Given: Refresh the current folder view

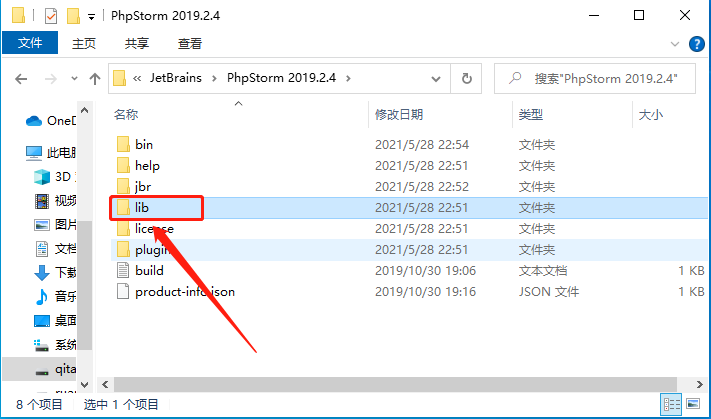Looking at the screenshot, I should pos(467,79).
